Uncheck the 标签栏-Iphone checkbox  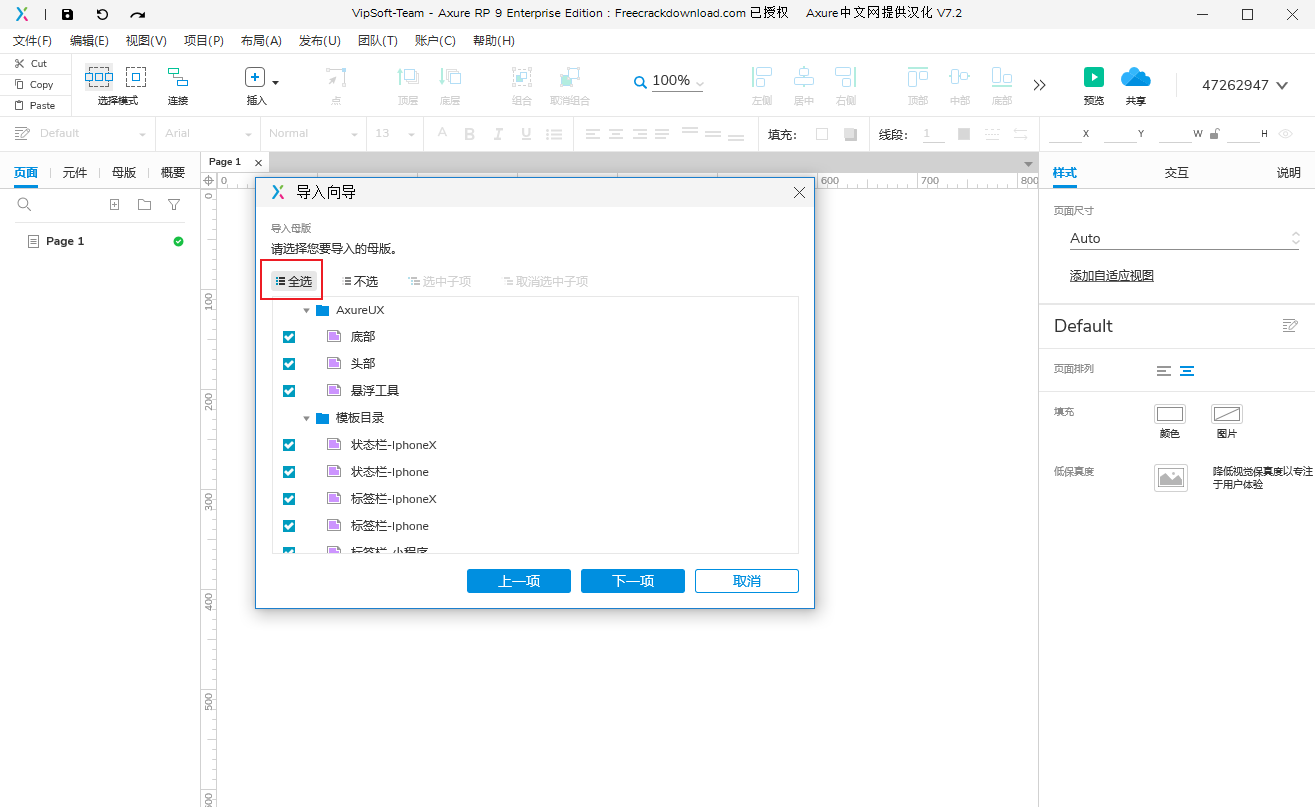click(289, 526)
